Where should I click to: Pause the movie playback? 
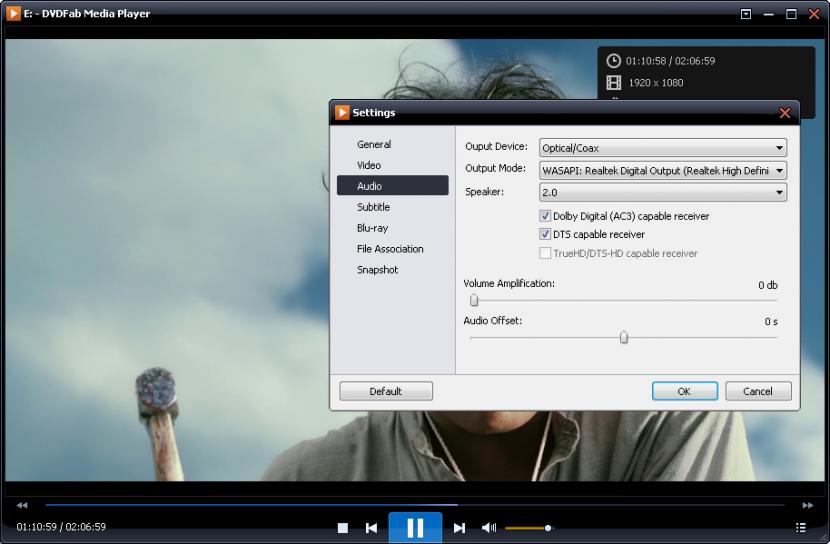(x=415, y=527)
